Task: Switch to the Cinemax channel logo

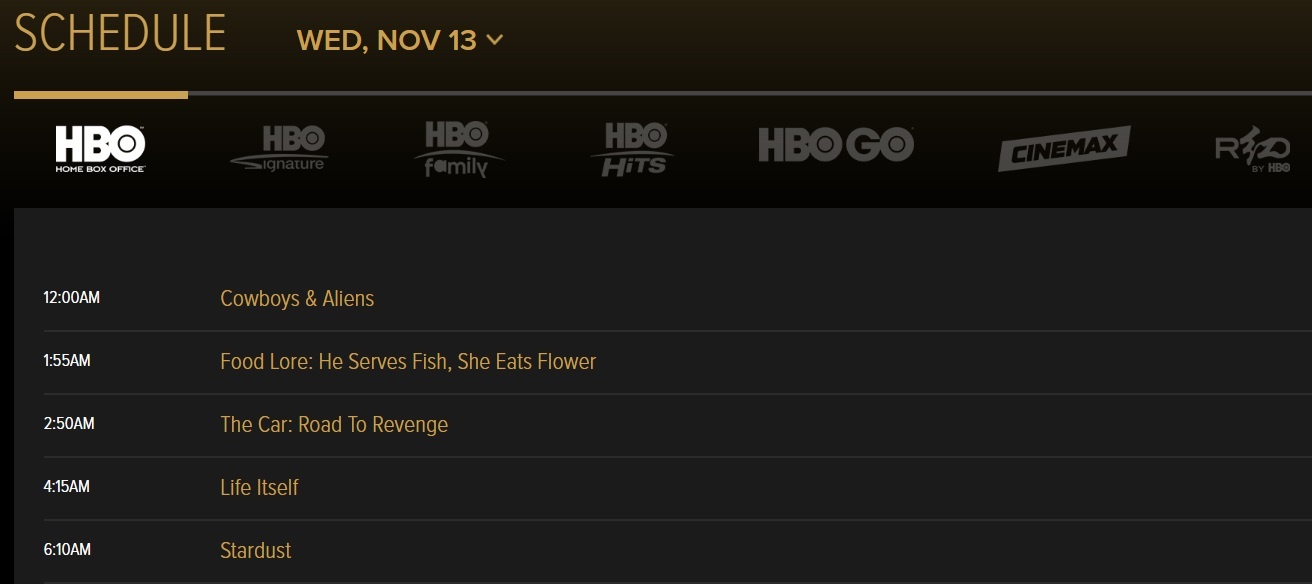Action: (1064, 148)
